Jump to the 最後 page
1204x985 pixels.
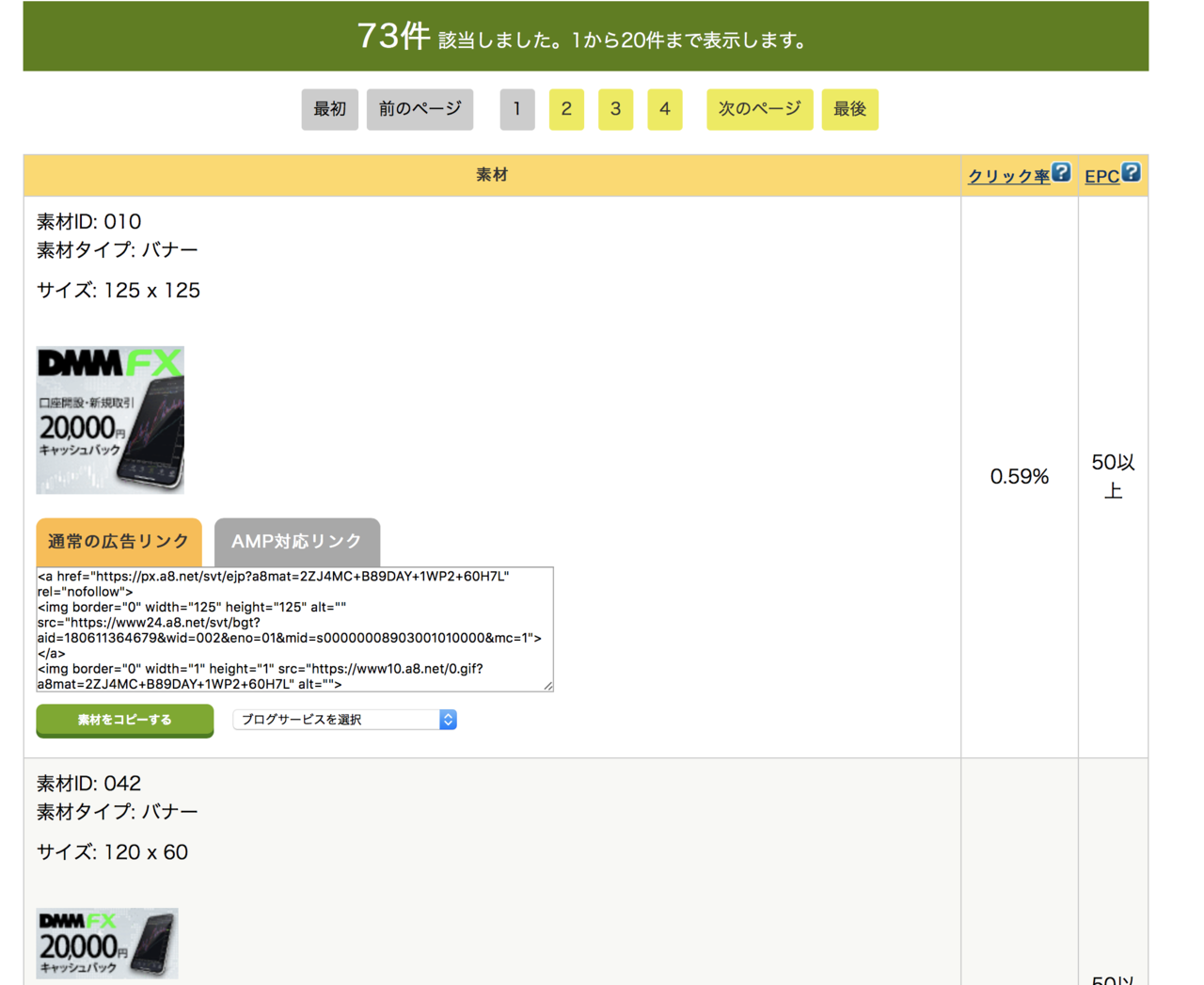[x=849, y=109]
